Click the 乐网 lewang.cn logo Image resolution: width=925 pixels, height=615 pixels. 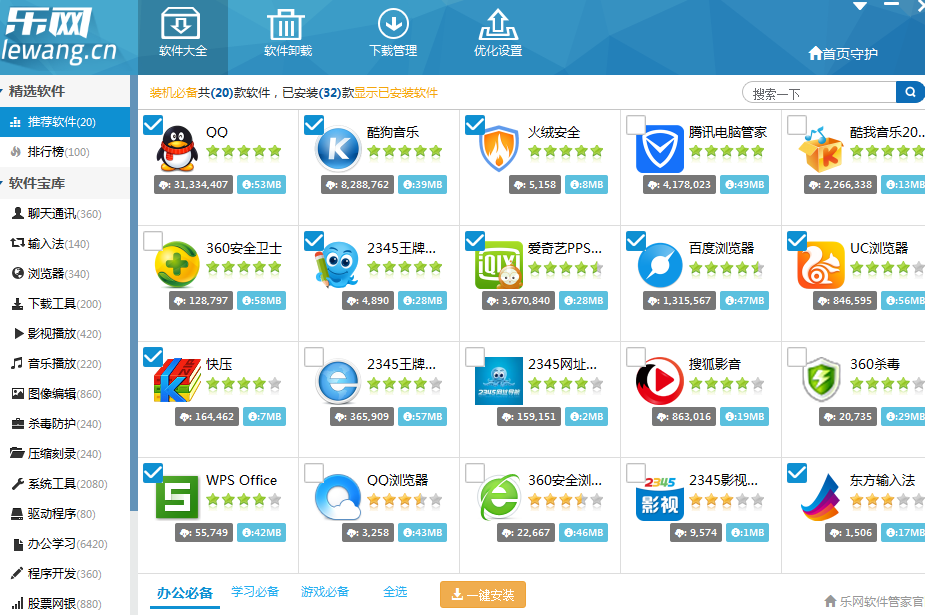click(x=59, y=35)
